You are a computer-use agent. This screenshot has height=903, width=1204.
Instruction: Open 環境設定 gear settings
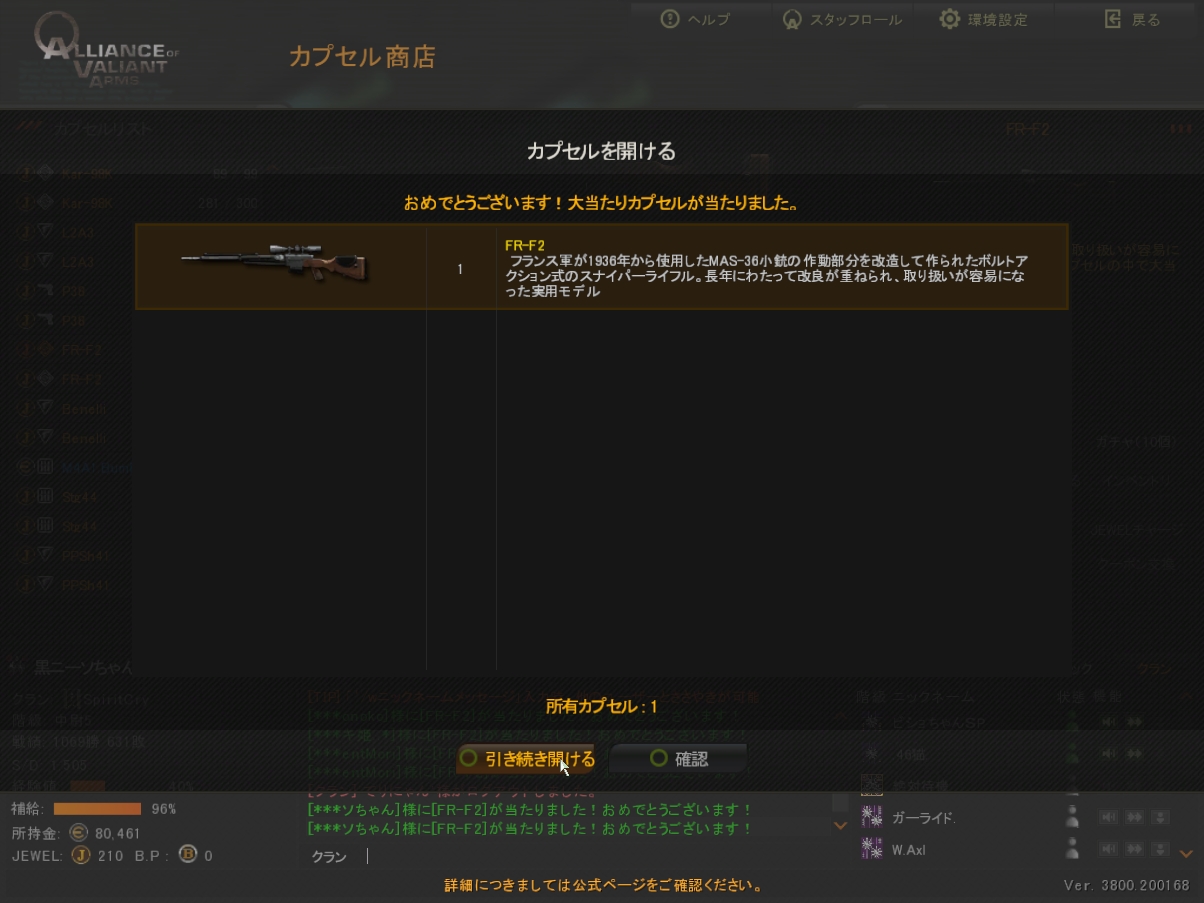pyautogui.click(x=949, y=19)
